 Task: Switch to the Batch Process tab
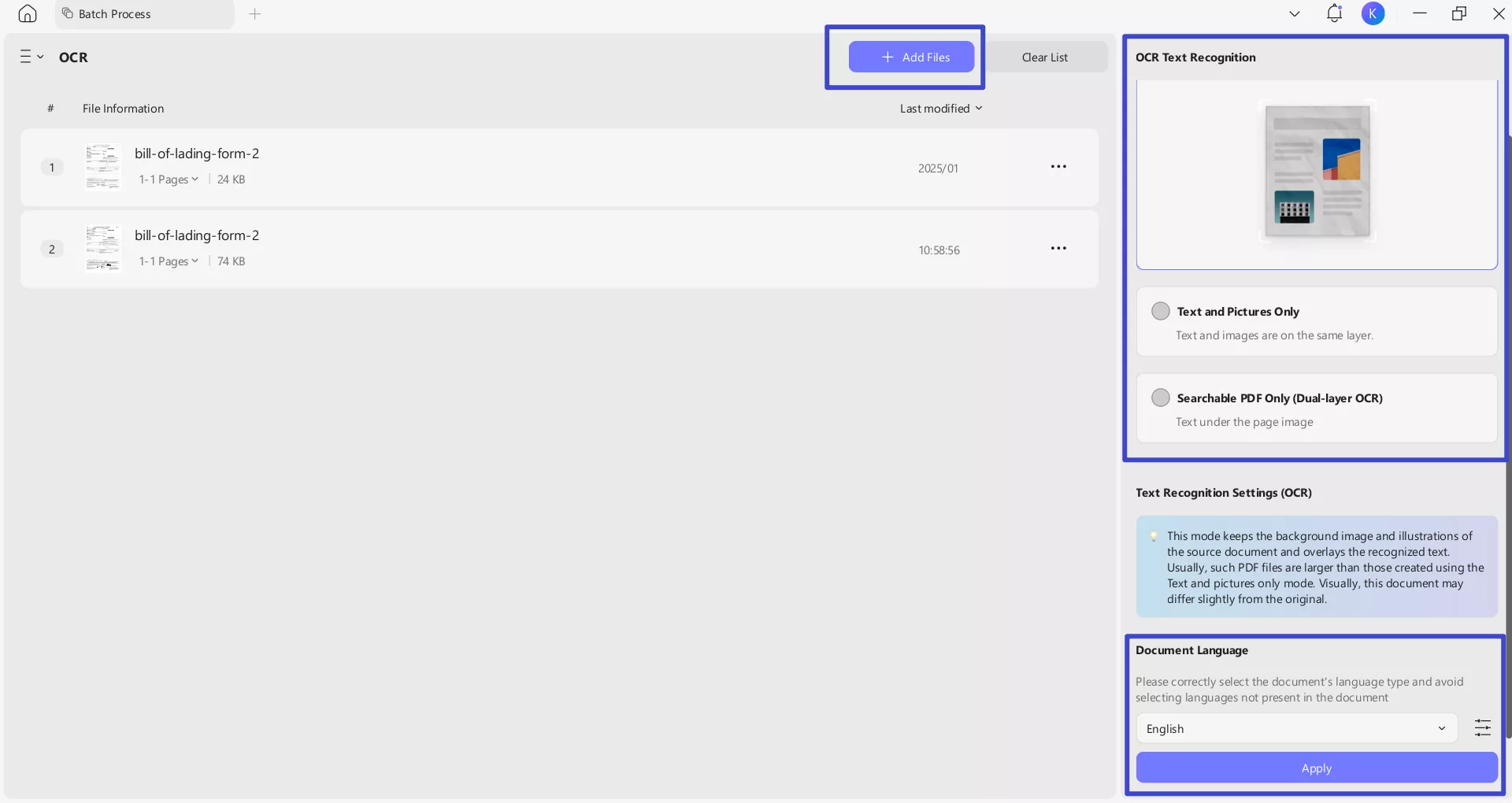(115, 13)
